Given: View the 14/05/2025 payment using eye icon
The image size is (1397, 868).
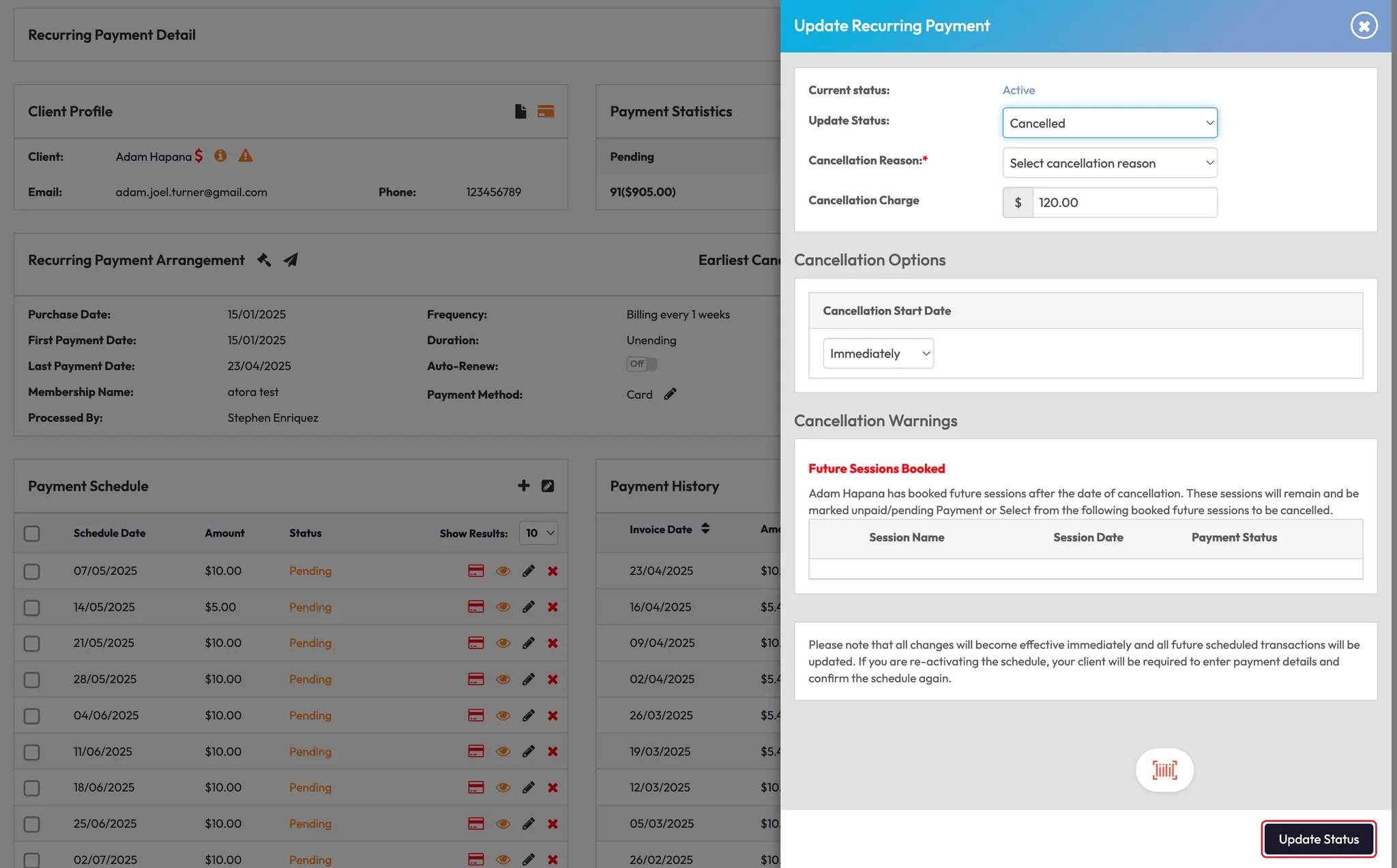Looking at the screenshot, I should [x=503, y=607].
